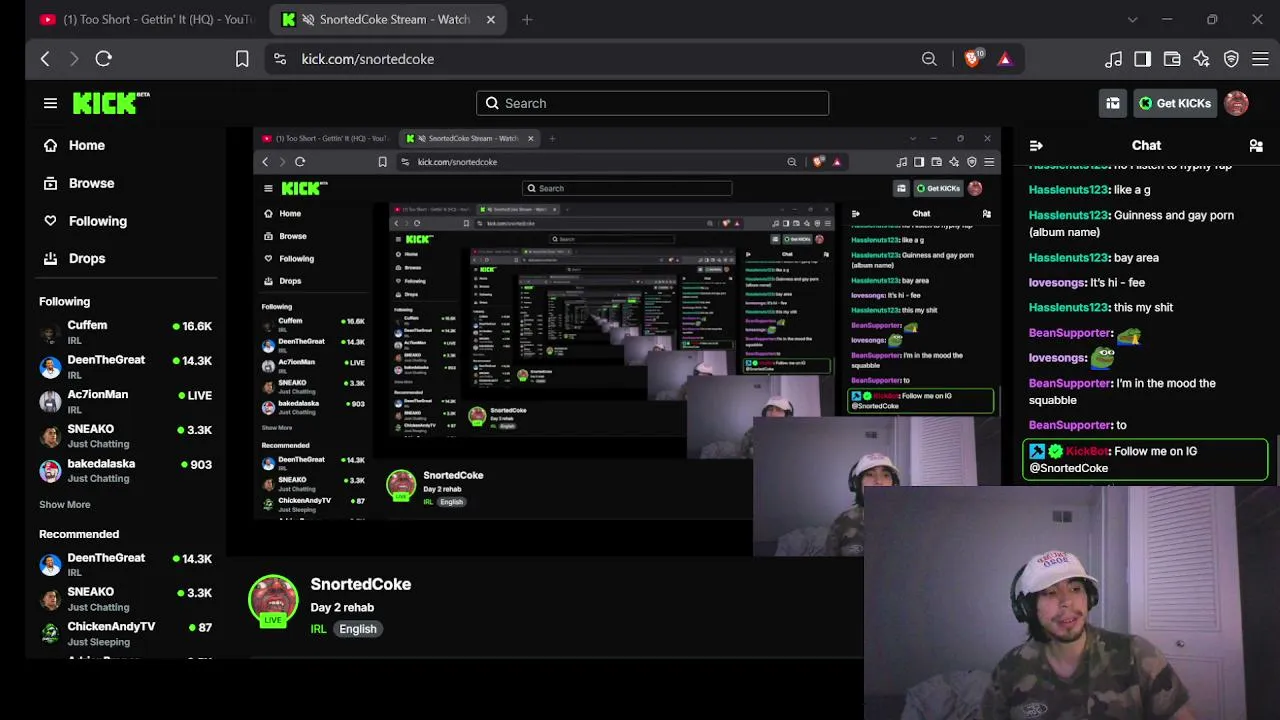This screenshot has width=1280, height=720.
Task: Open Drops in Kick sidebar
Action: coord(125,258)
